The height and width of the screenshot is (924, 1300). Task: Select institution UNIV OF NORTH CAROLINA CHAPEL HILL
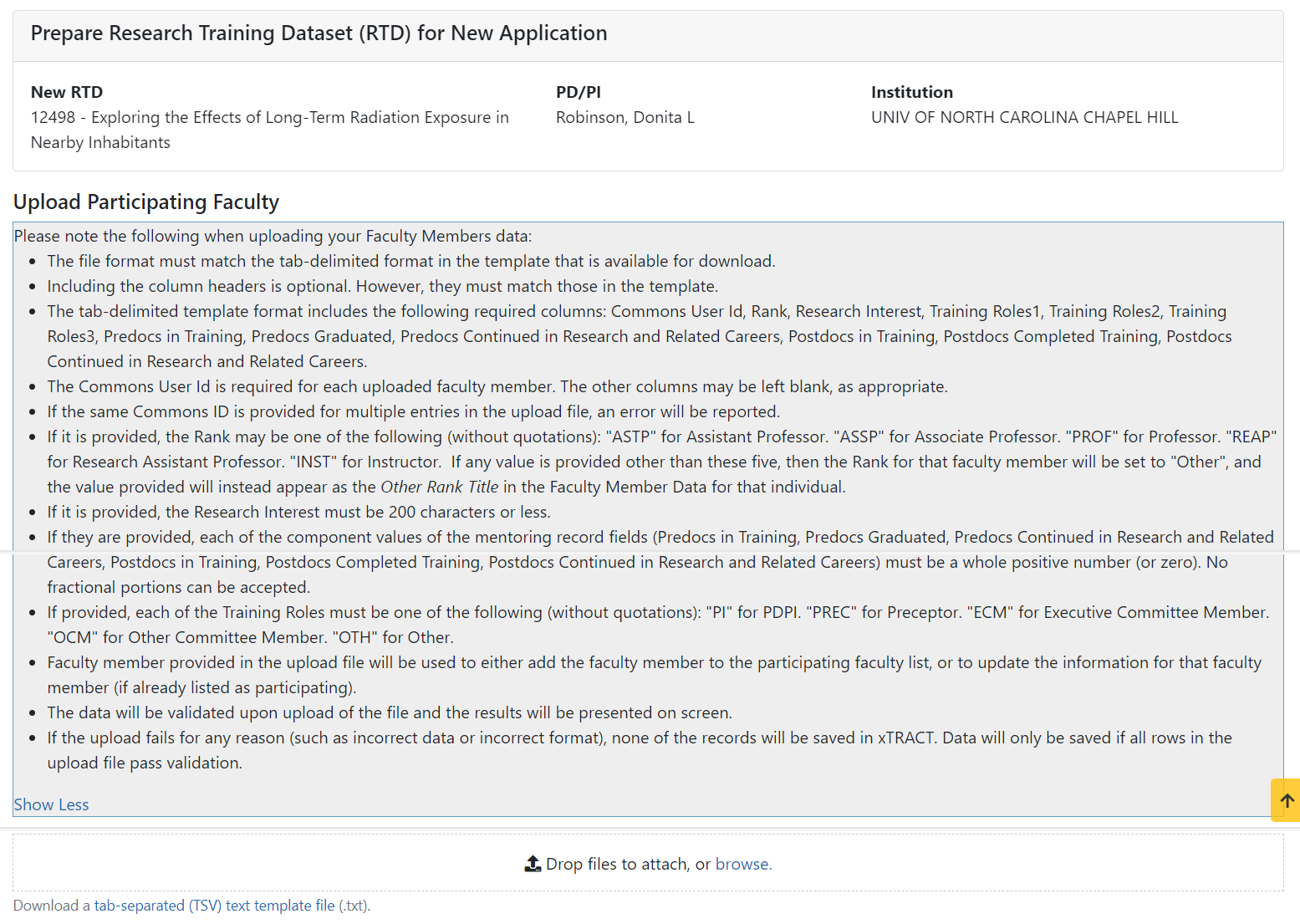tap(1024, 118)
